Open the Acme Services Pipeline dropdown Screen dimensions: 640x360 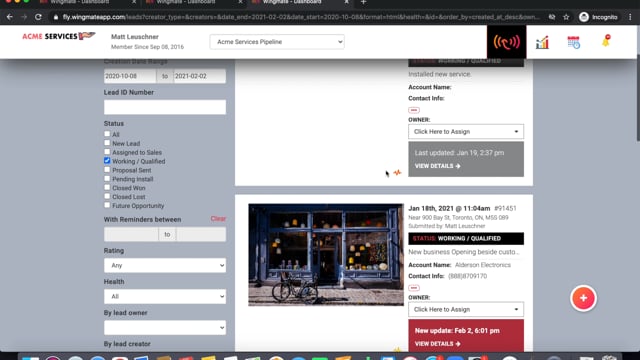277,42
